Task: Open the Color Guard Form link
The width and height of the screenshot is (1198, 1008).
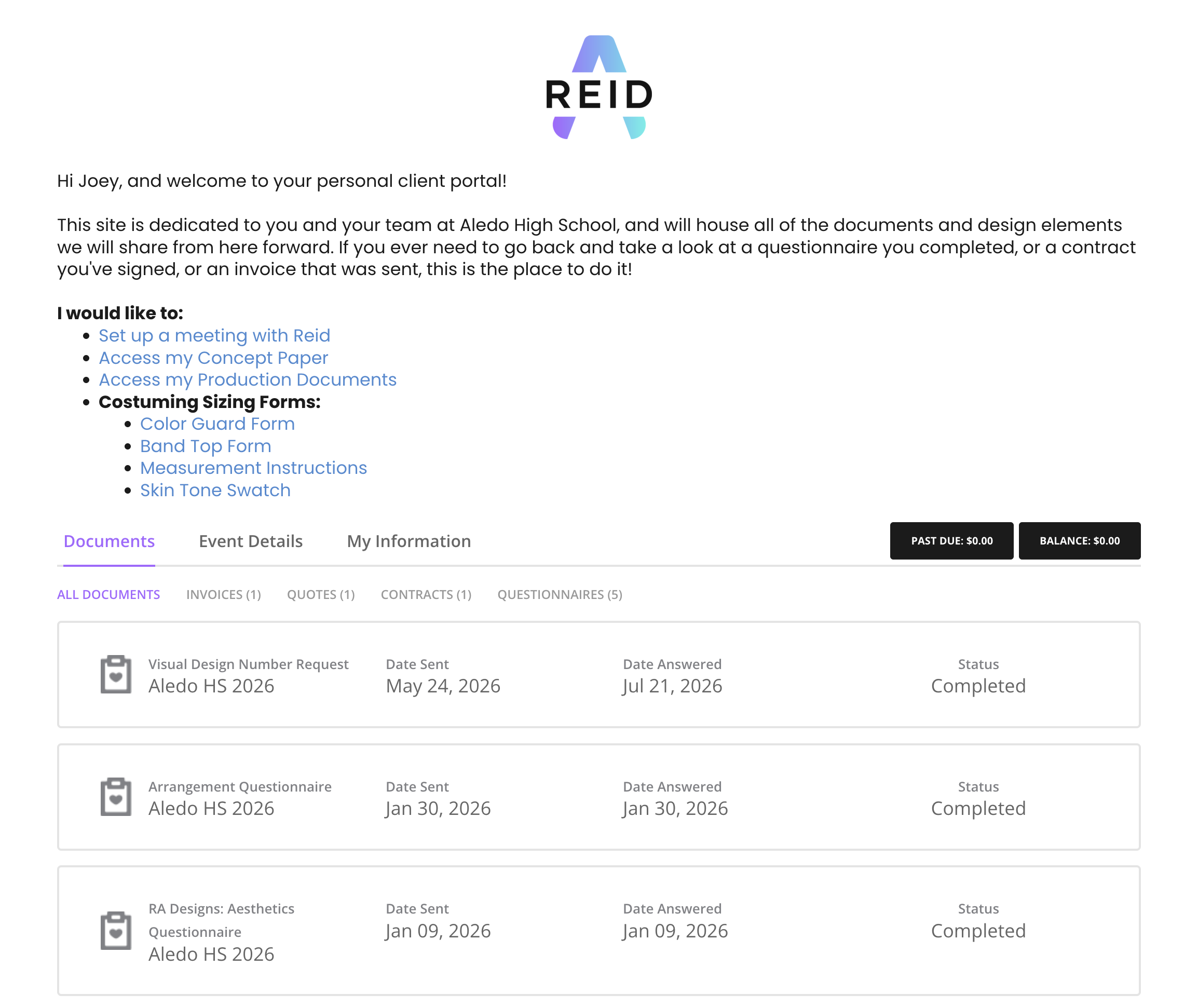Action: (217, 424)
